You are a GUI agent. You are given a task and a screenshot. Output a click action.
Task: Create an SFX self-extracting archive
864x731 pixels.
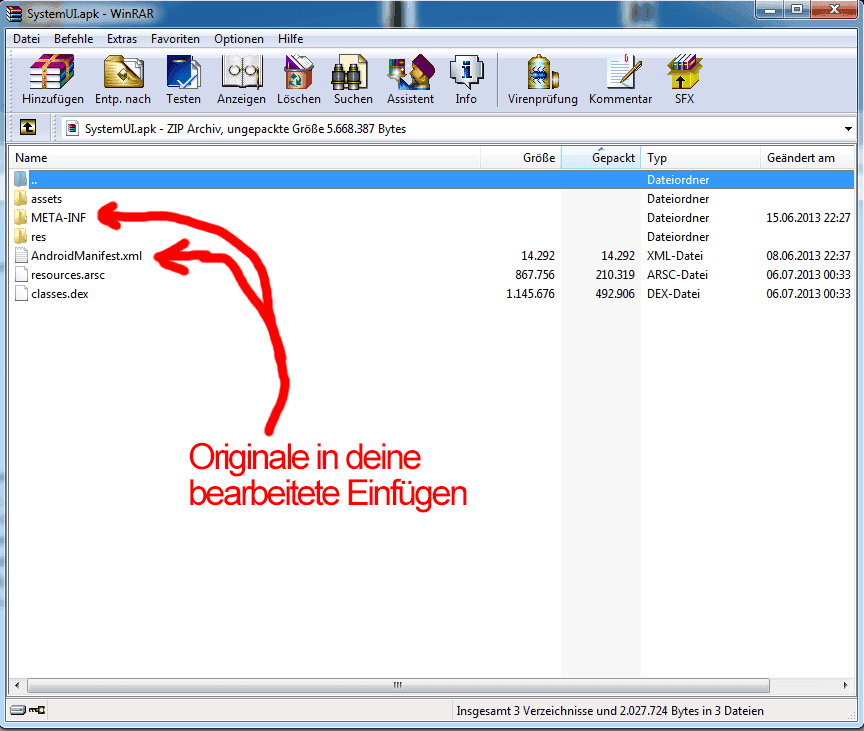coord(684,72)
